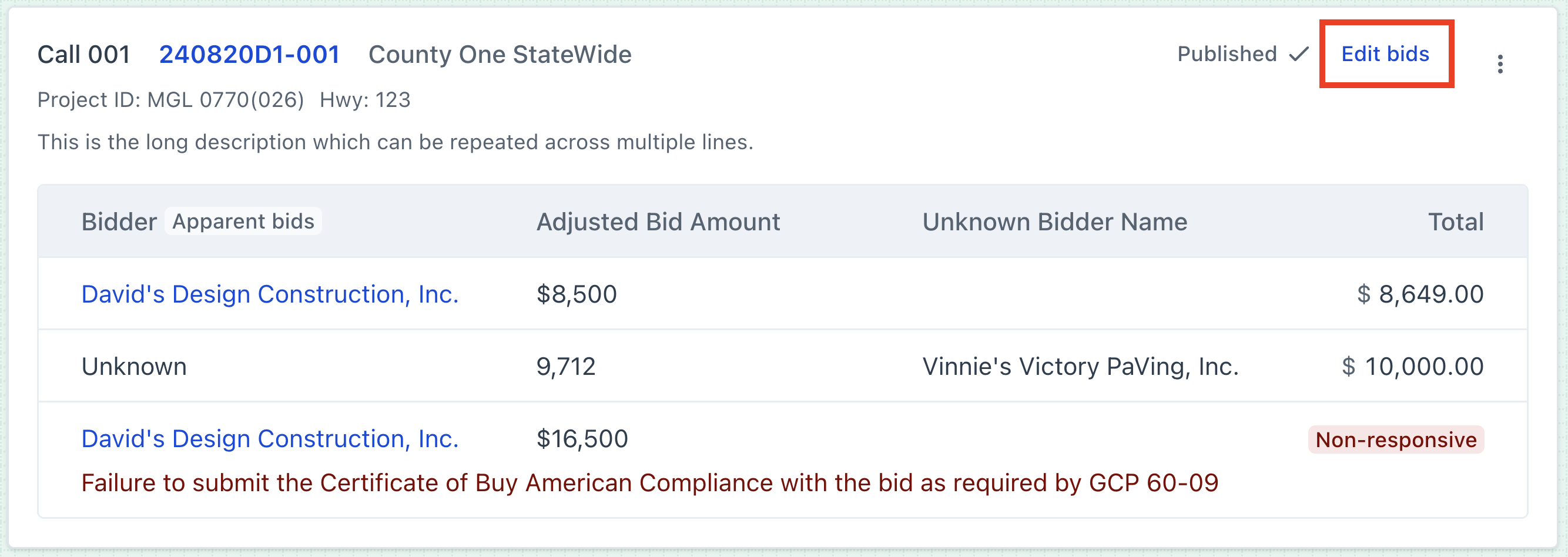This screenshot has height=557, width=1568.
Task: Click the Call 001 heading
Action: (x=84, y=55)
